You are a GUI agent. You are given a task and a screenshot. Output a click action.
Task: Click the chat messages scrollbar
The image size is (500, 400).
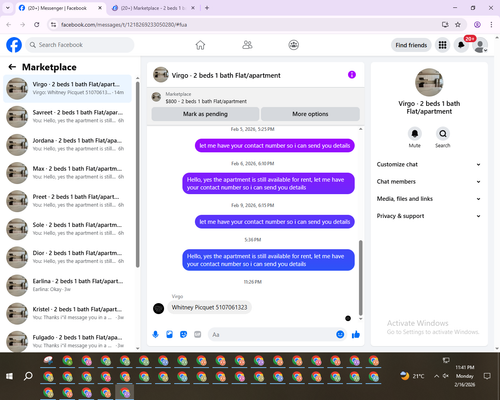point(360,277)
